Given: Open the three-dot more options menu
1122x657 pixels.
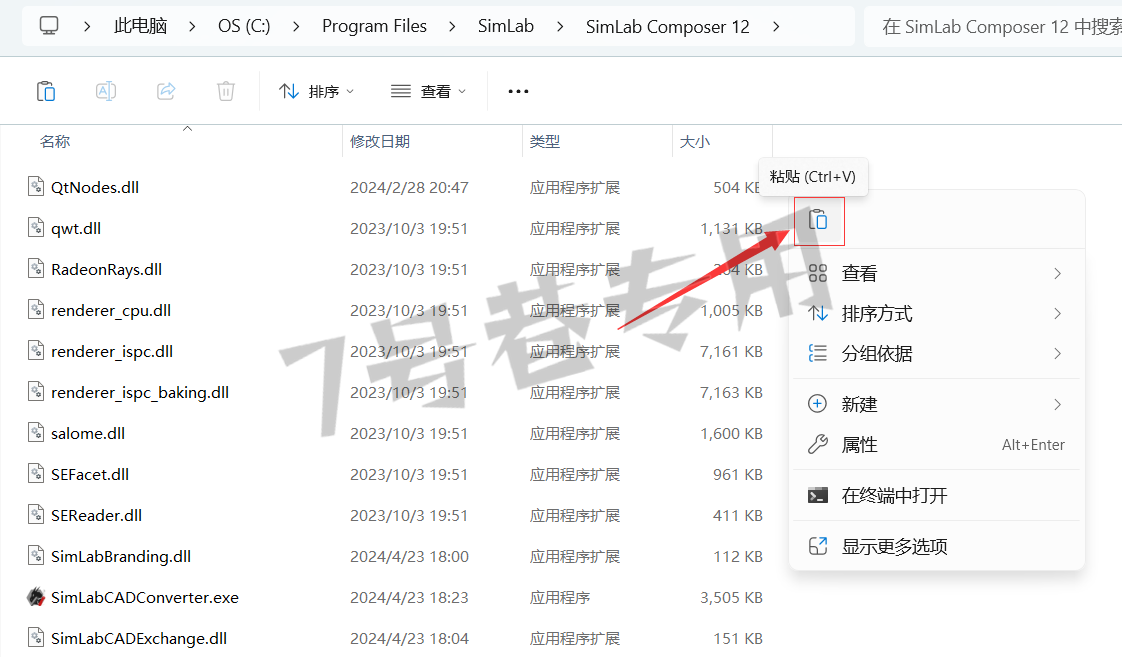Looking at the screenshot, I should (x=518, y=92).
